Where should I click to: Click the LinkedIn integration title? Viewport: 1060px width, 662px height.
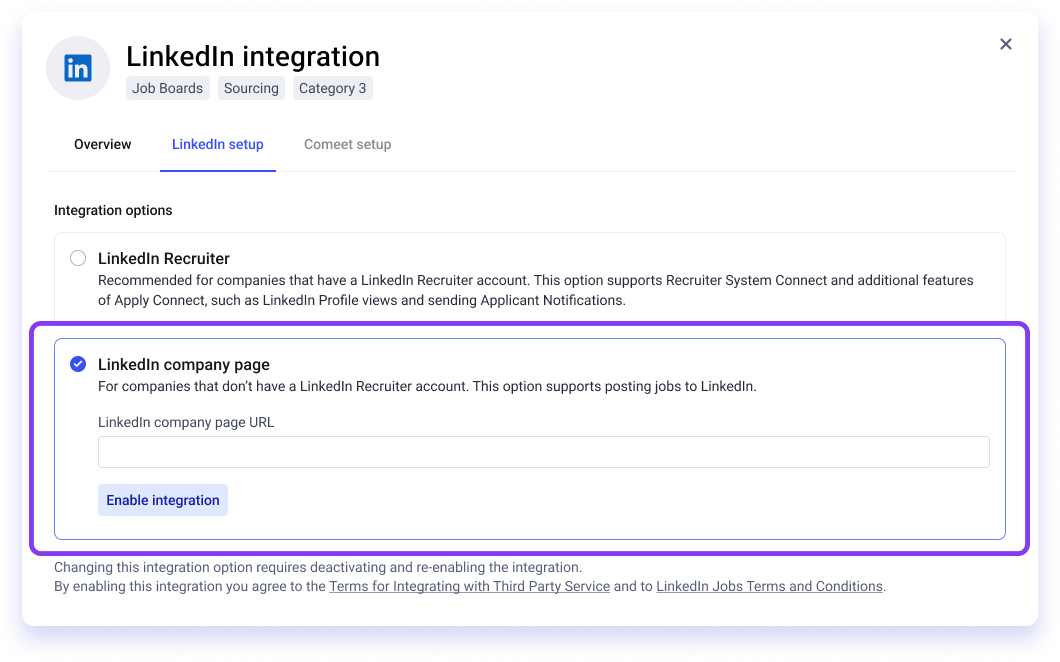[x=253, y=56]
